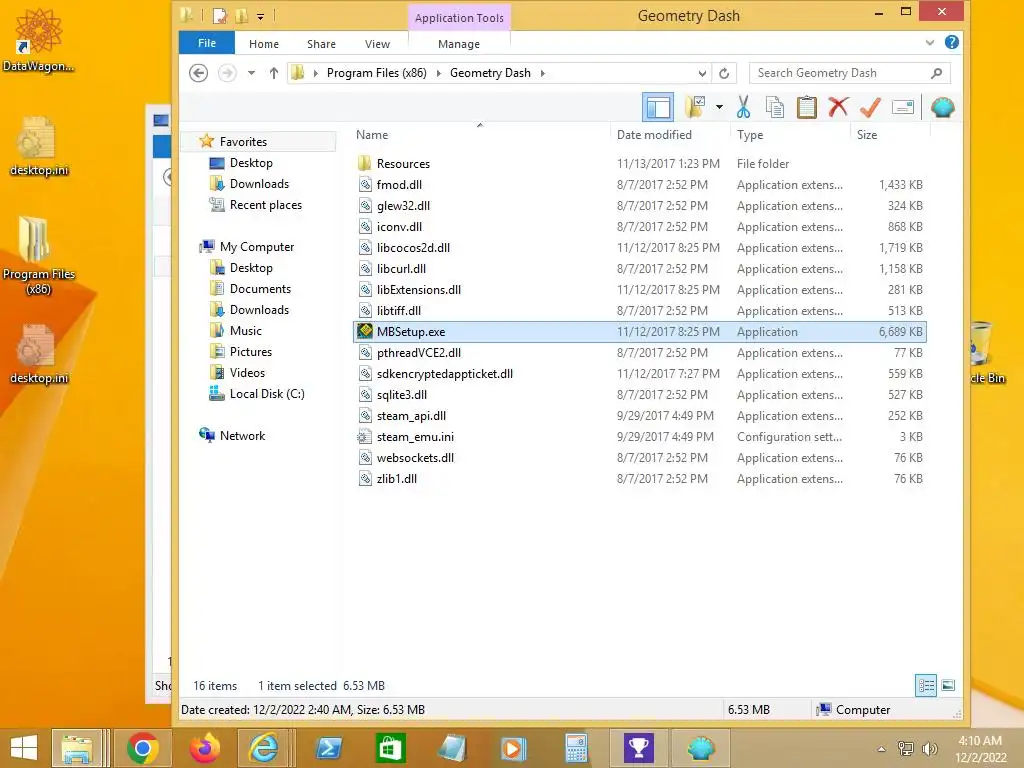The image size is (1024, 768).
Task: Open Windows PowerShell from taskbar
Action: click(329, 748)
